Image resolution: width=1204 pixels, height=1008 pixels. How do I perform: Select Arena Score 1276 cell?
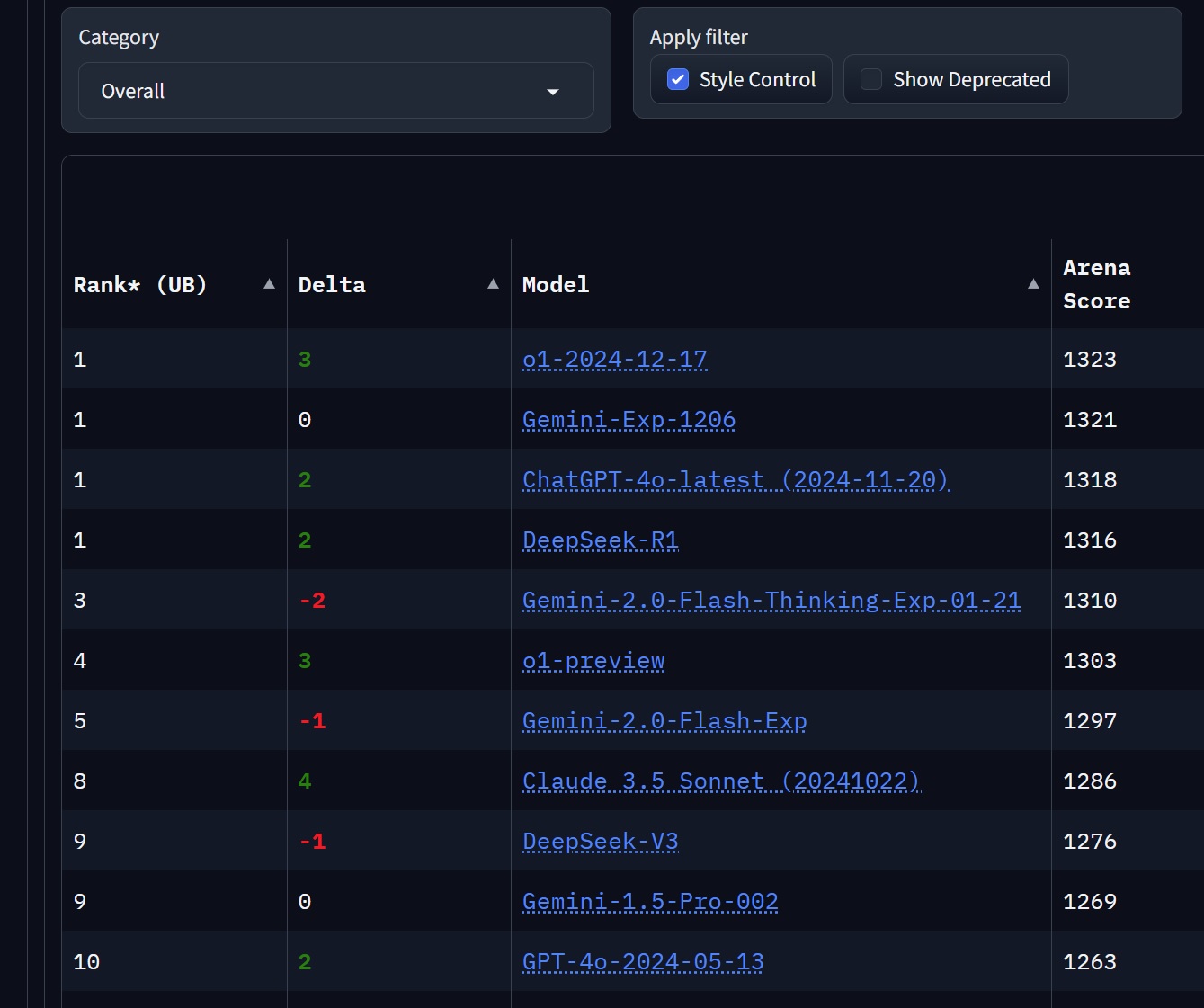1090,842
